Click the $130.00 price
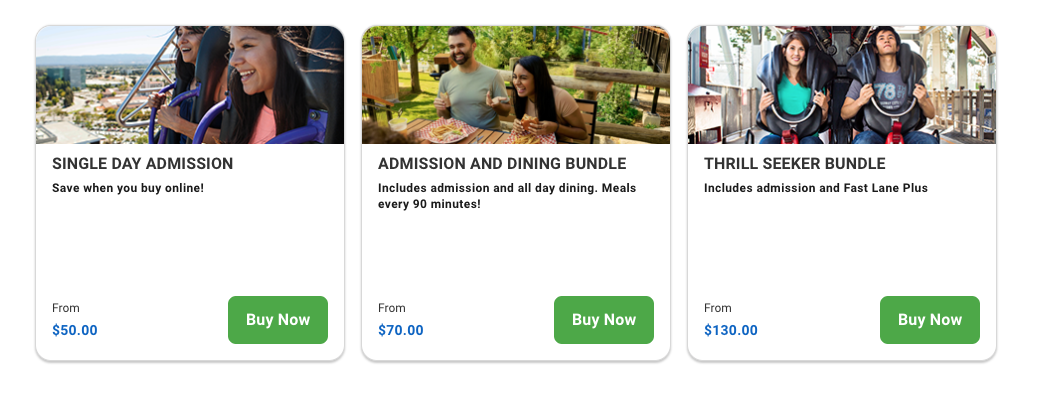 [731, 330]
